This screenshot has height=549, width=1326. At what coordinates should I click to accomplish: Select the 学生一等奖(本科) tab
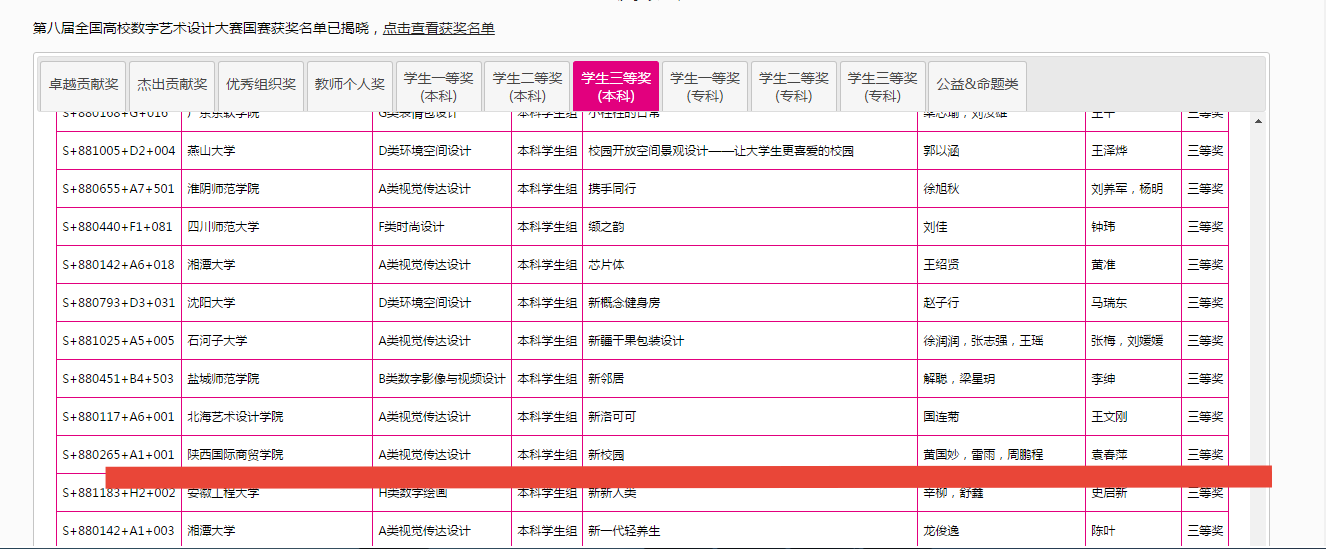(x=439, y=87)
